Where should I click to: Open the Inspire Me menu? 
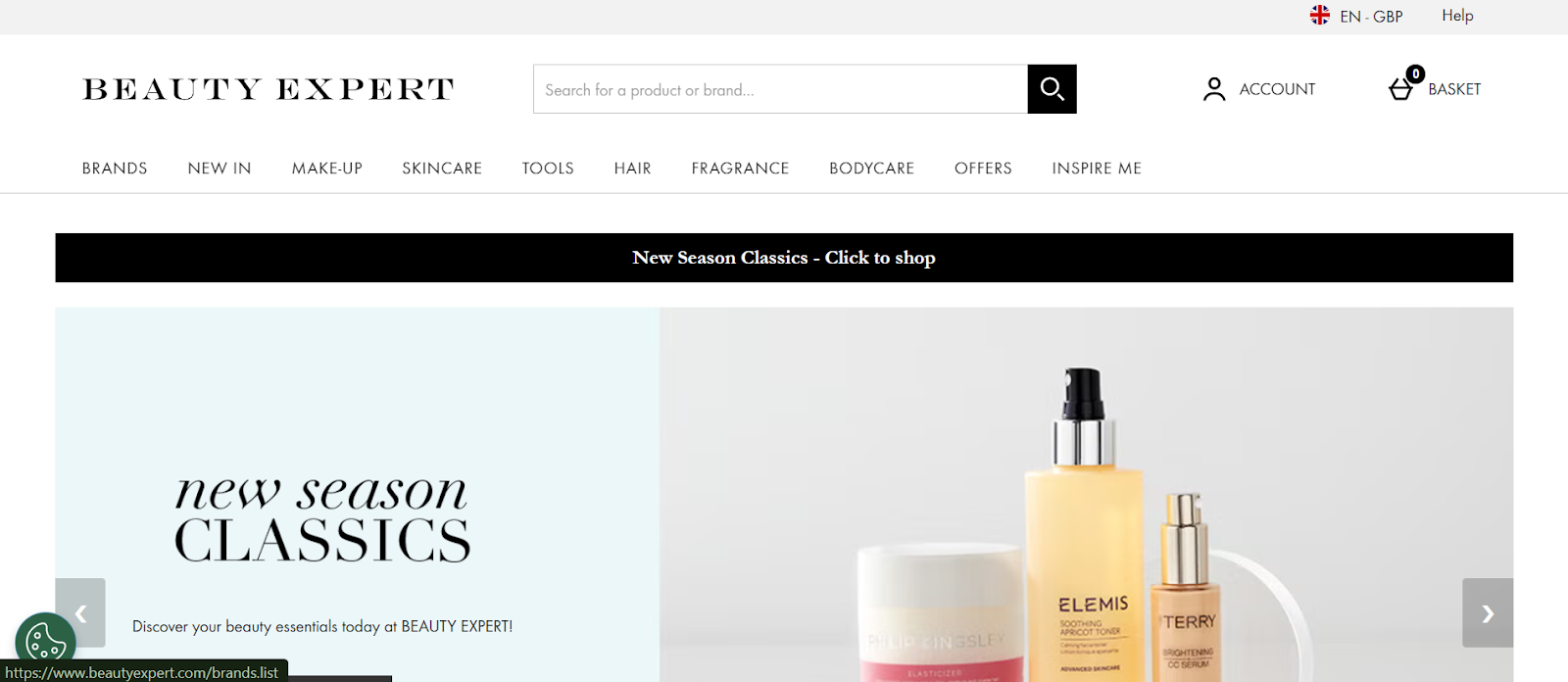click(x=1097, y=169)
